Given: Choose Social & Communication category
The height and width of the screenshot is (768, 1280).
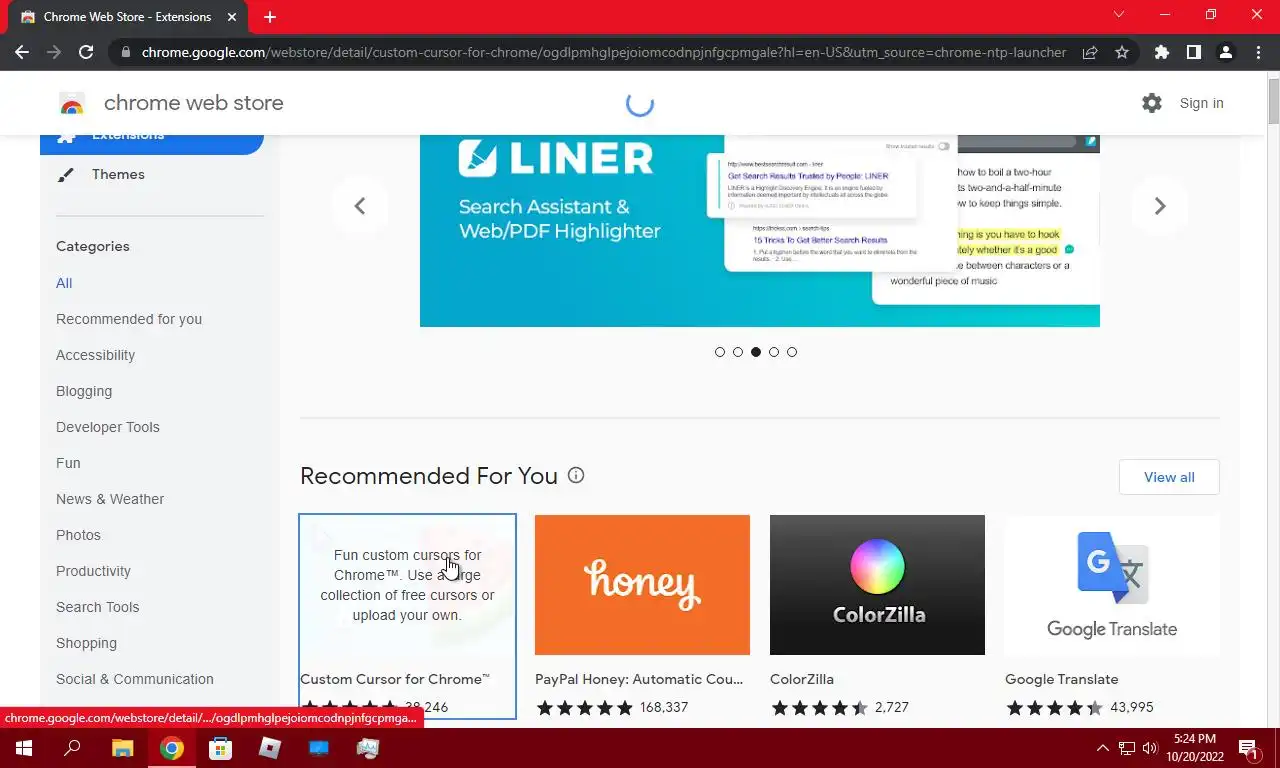Looking at the screenshot, I should (x=135, y=679).
